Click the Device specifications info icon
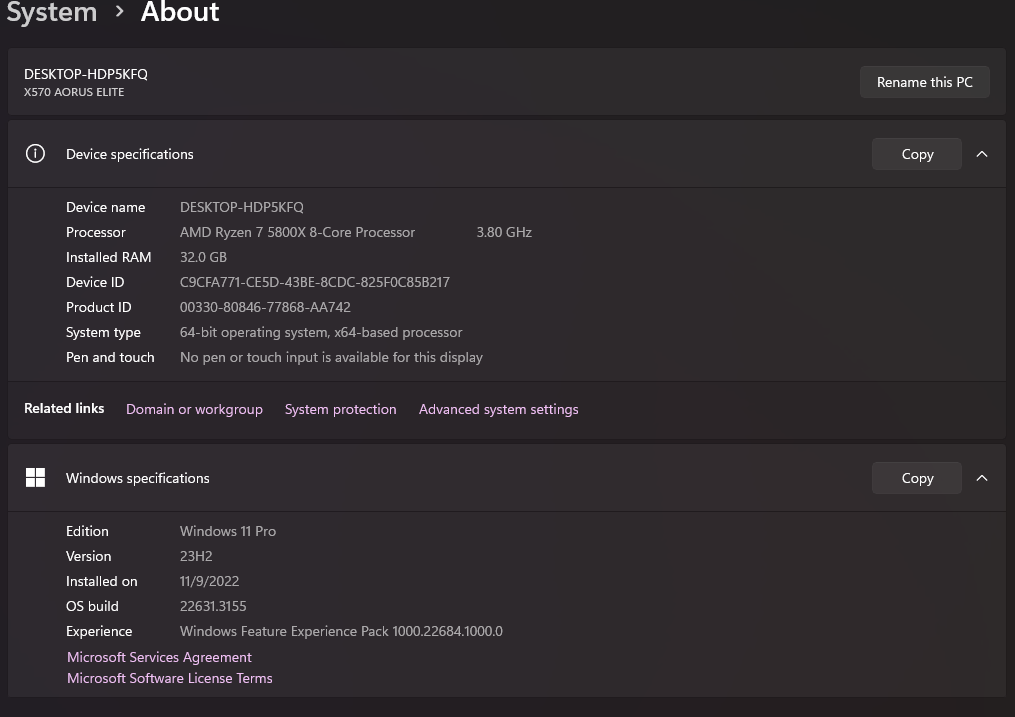This screenshot has width=1015, height=717. pos(35,153)
